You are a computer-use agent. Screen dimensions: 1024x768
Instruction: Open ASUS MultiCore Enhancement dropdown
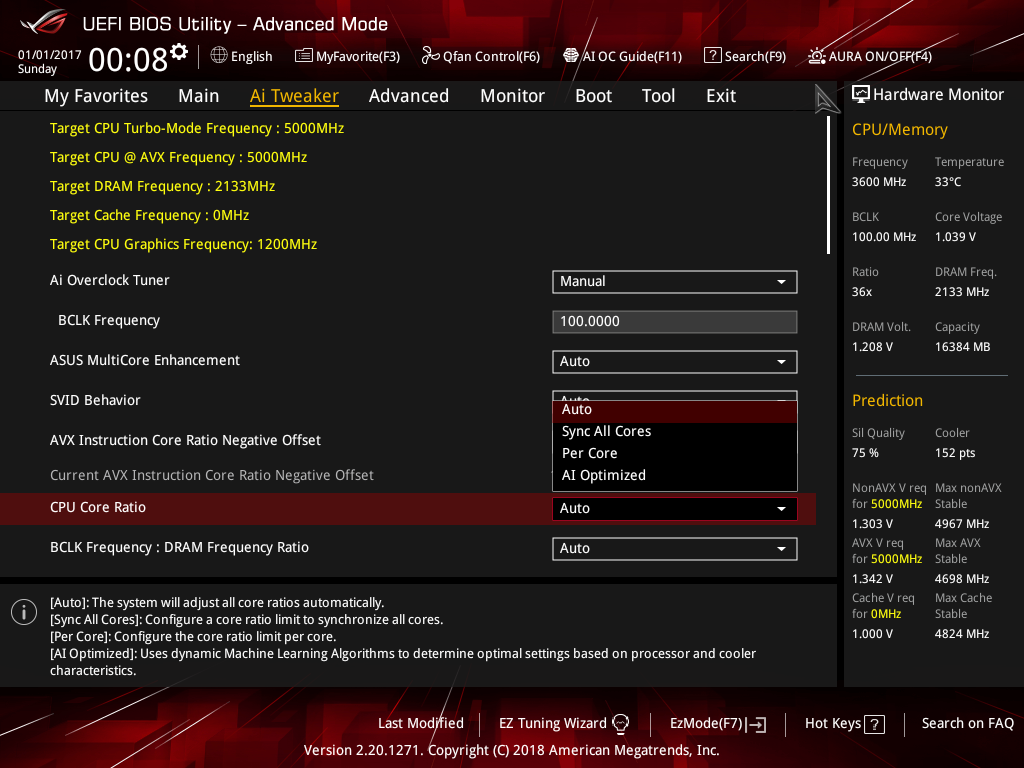(x=675, y=362)
